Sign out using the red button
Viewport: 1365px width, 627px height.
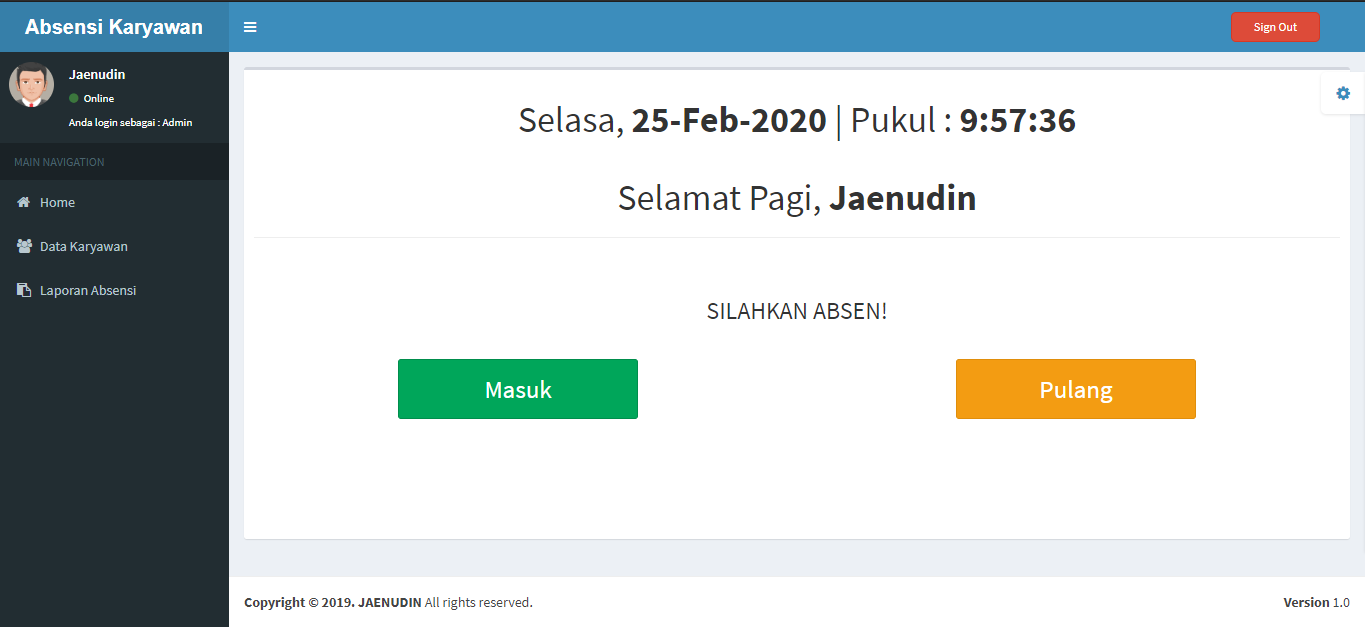pos(1275,27)
